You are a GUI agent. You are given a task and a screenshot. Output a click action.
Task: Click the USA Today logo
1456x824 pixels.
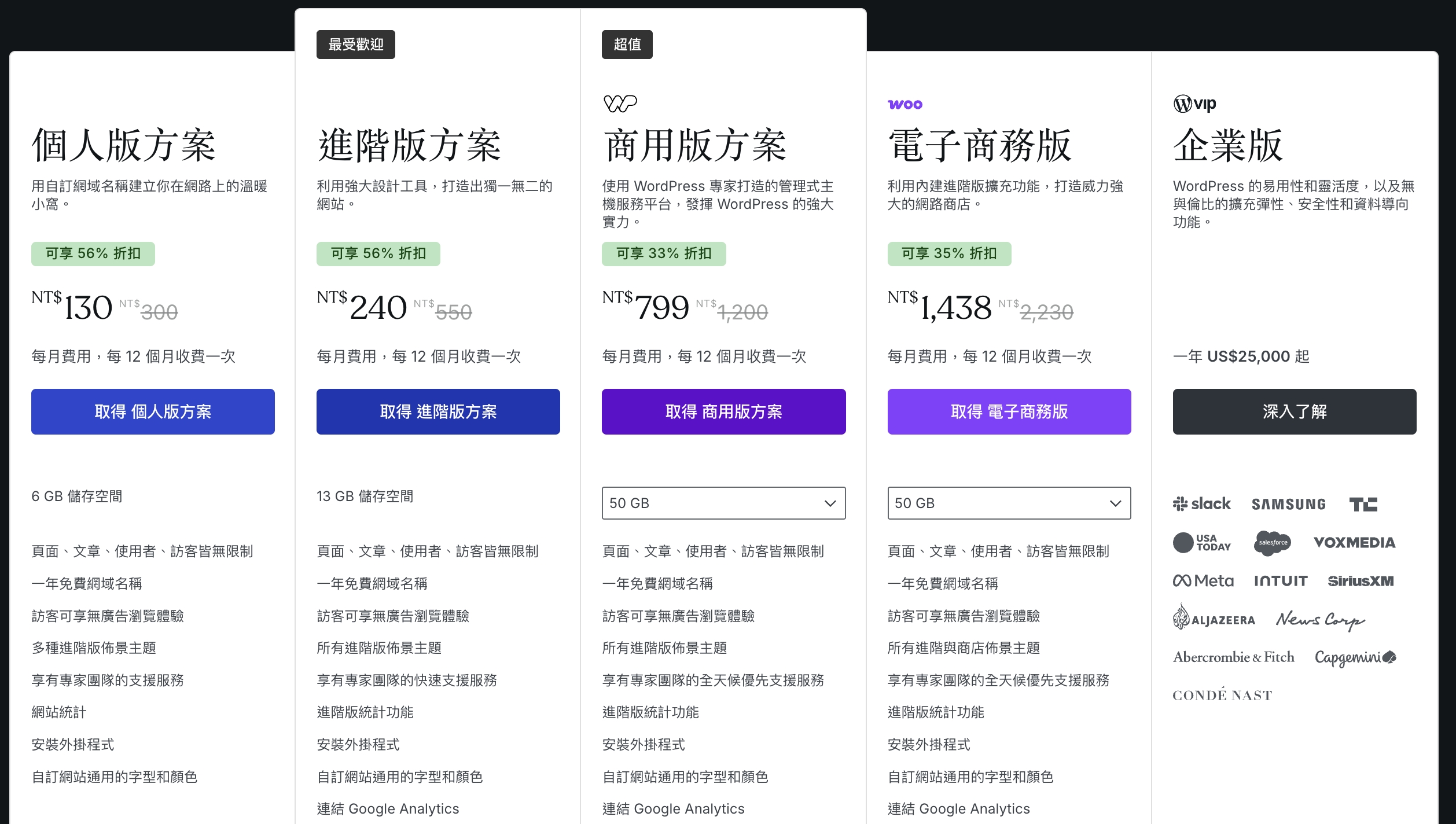tap(1201, 543)
